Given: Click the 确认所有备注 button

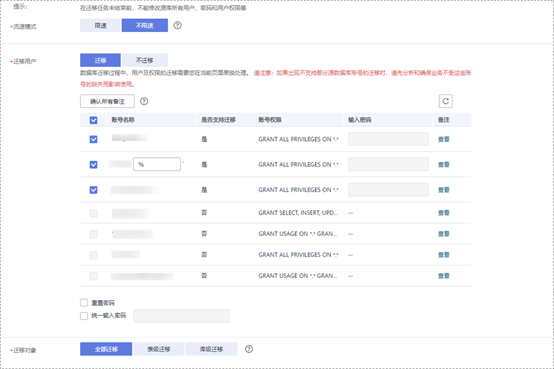Looking at the screenshot, I should coord(107,101).
